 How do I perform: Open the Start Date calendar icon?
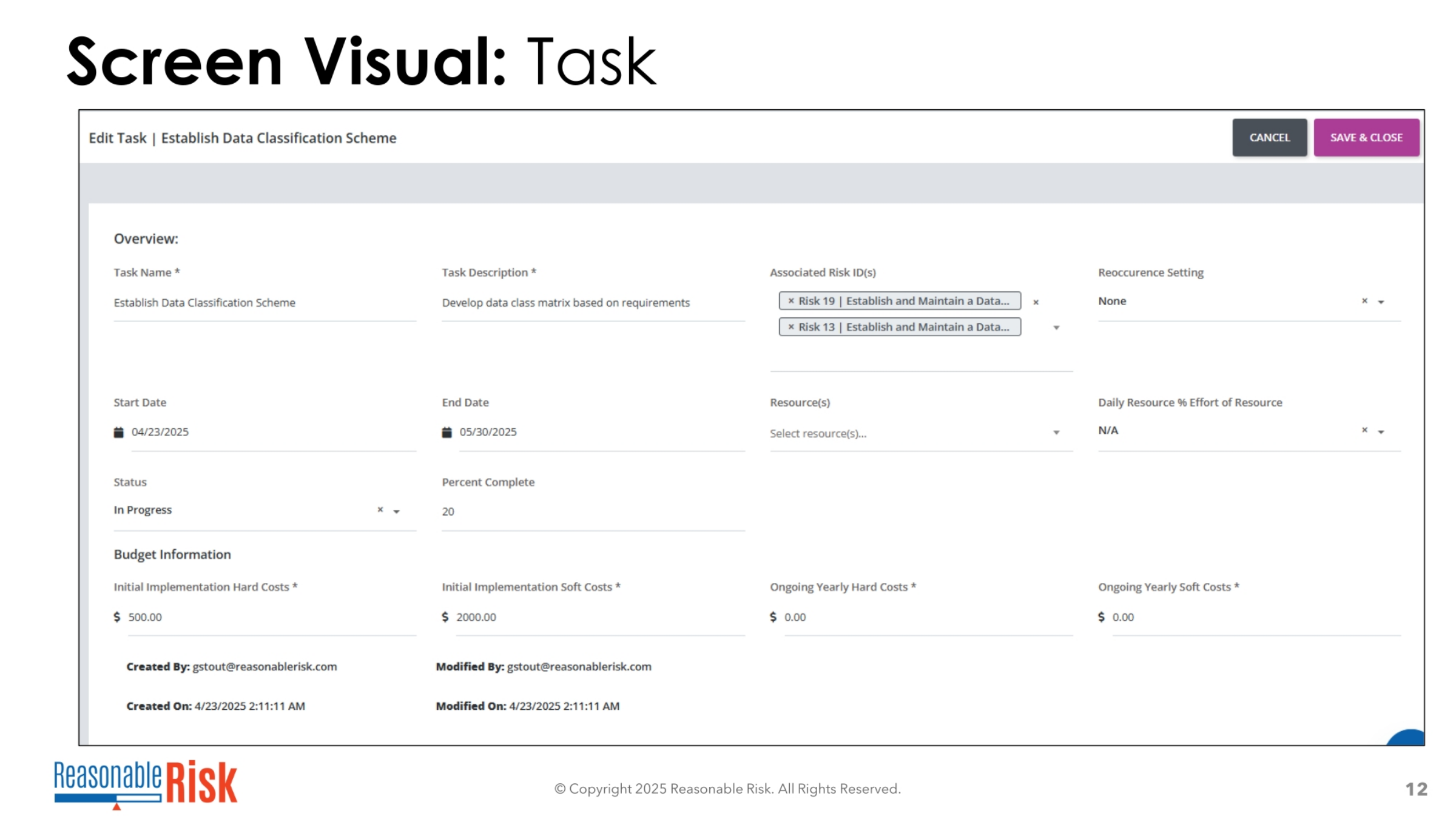tap(119, 432)
